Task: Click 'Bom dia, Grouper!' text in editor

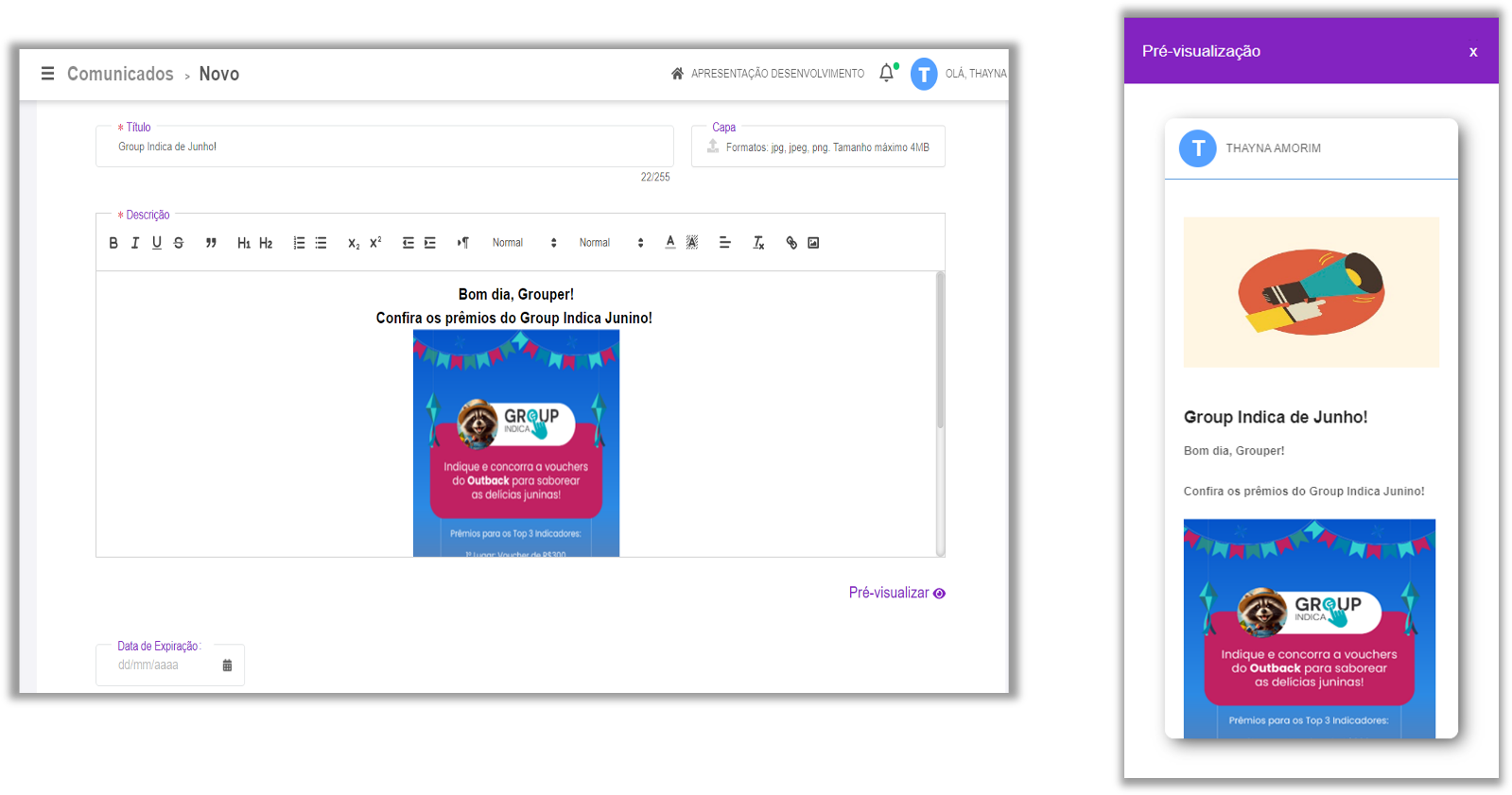Action: (x=516, y=294)
